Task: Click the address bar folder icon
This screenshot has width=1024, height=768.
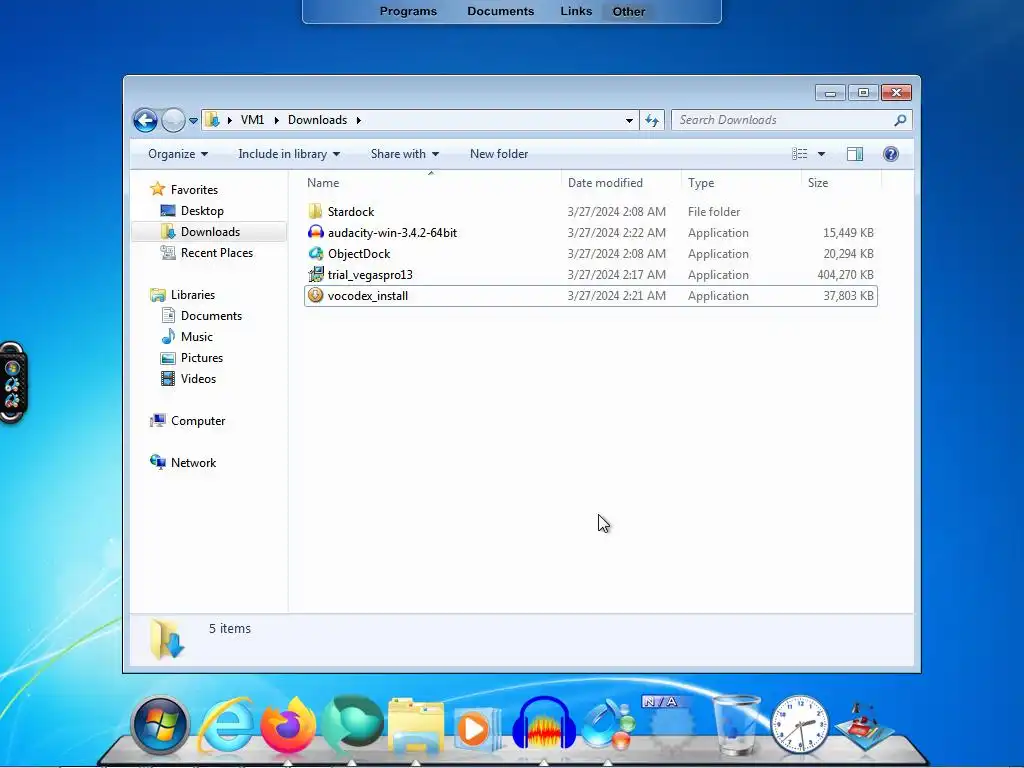Action: (x=212, y=120)
